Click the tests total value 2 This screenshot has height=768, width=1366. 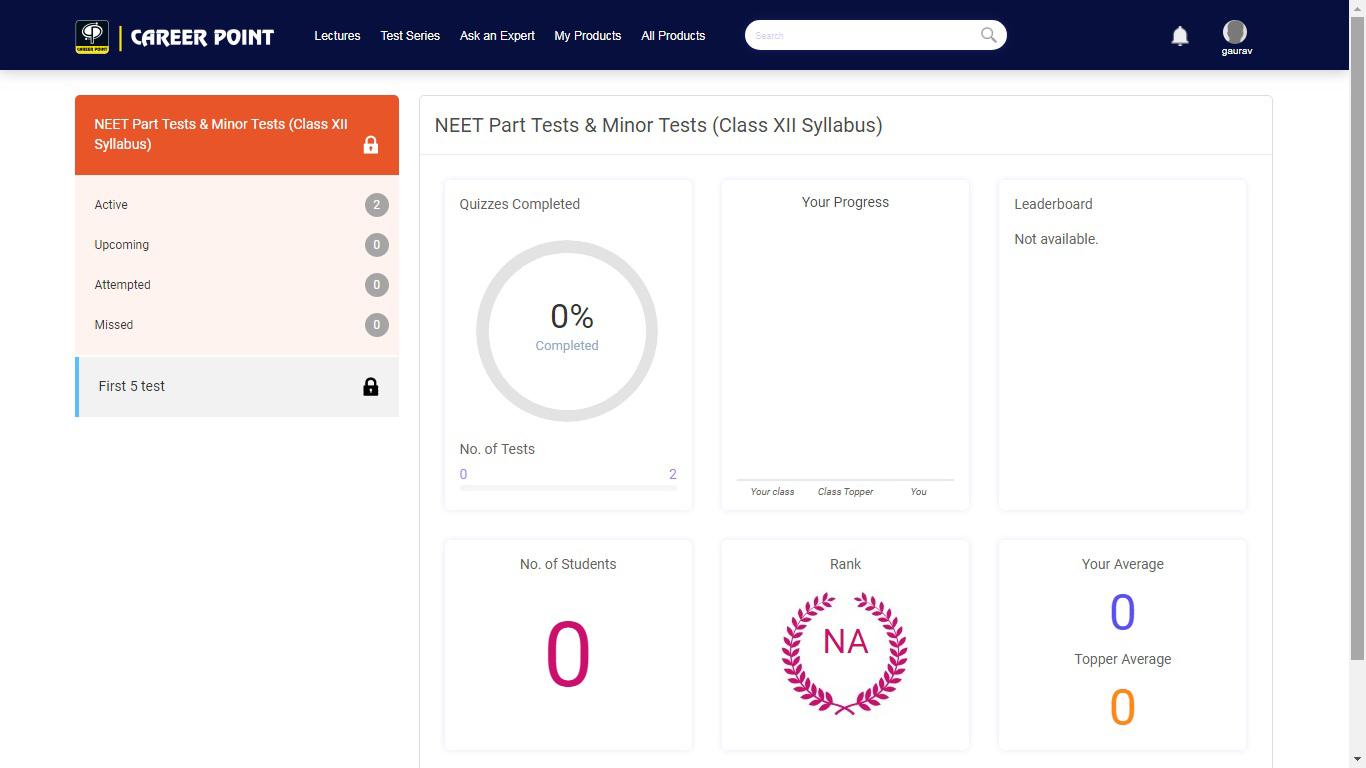(x=673, y=474)
